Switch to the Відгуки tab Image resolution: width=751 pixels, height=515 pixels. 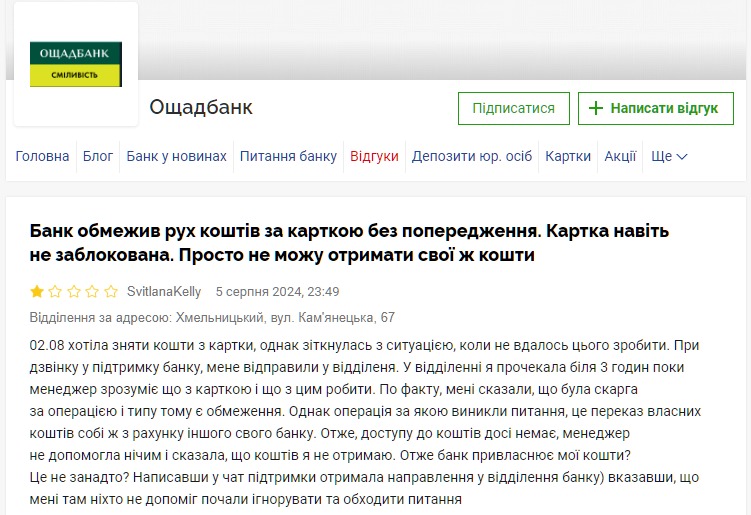point(374,157)
